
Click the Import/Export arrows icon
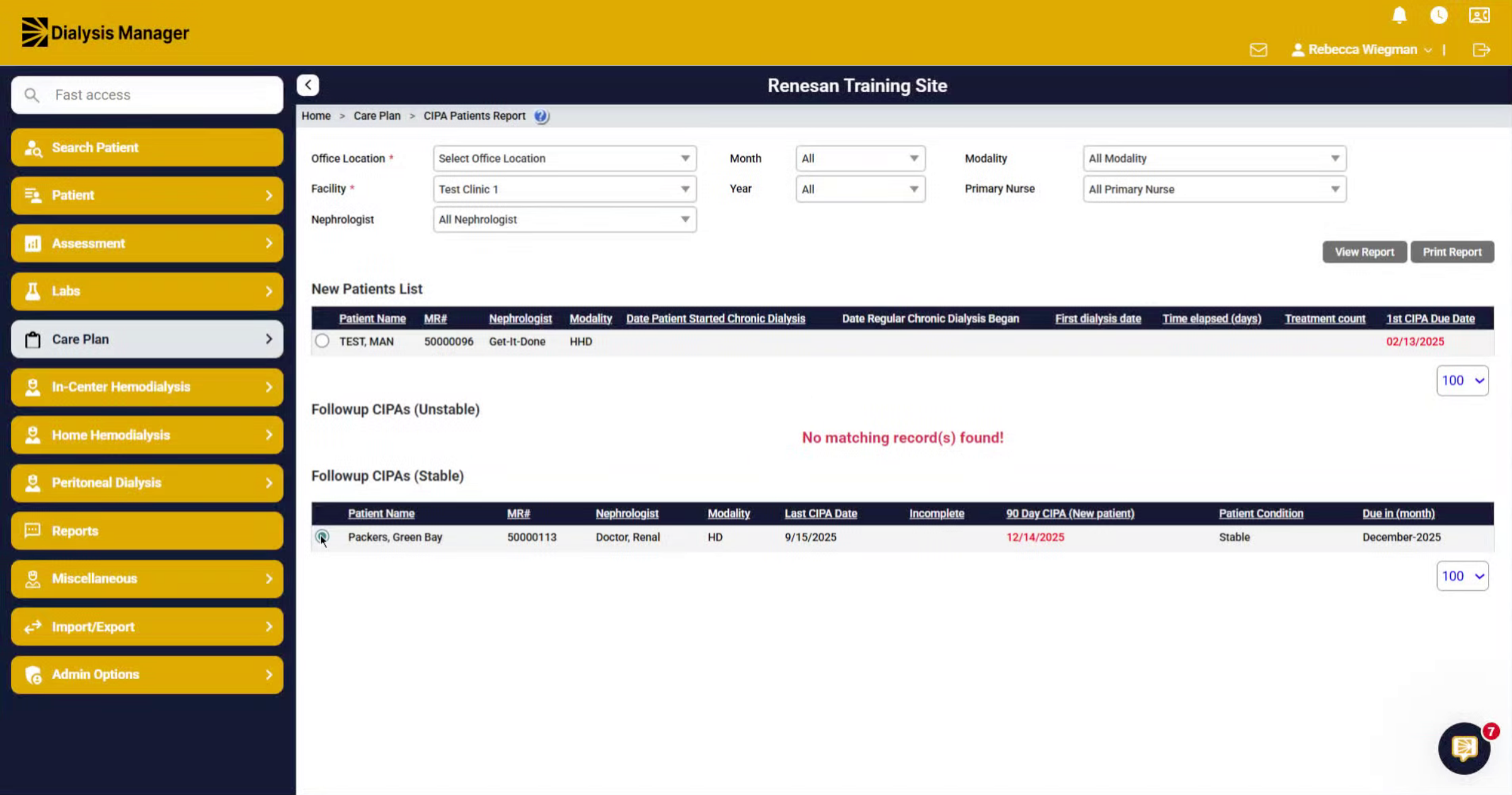(x=33, y=627)
